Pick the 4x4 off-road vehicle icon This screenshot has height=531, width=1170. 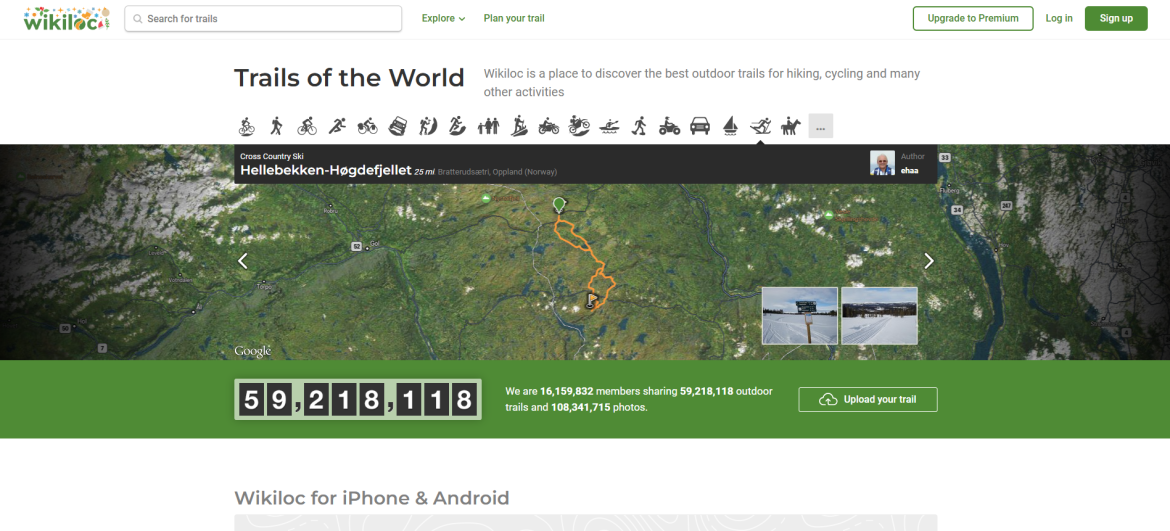(x=398, y=126)
